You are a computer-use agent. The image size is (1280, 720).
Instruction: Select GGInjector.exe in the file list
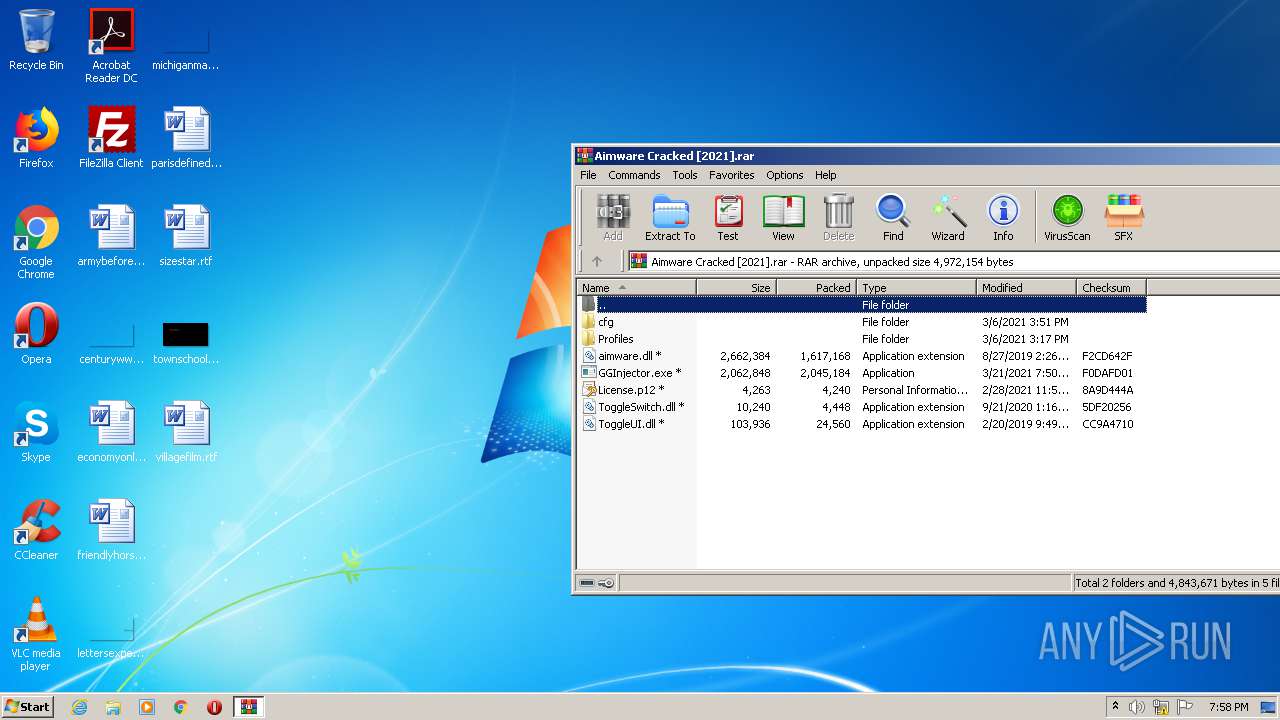coord(862,373)
